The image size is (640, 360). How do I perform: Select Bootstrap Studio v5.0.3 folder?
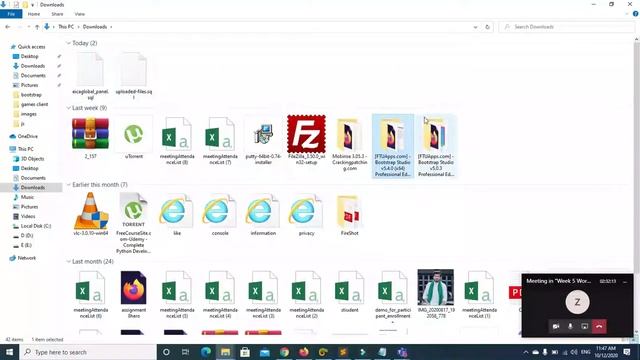[436, 146]
